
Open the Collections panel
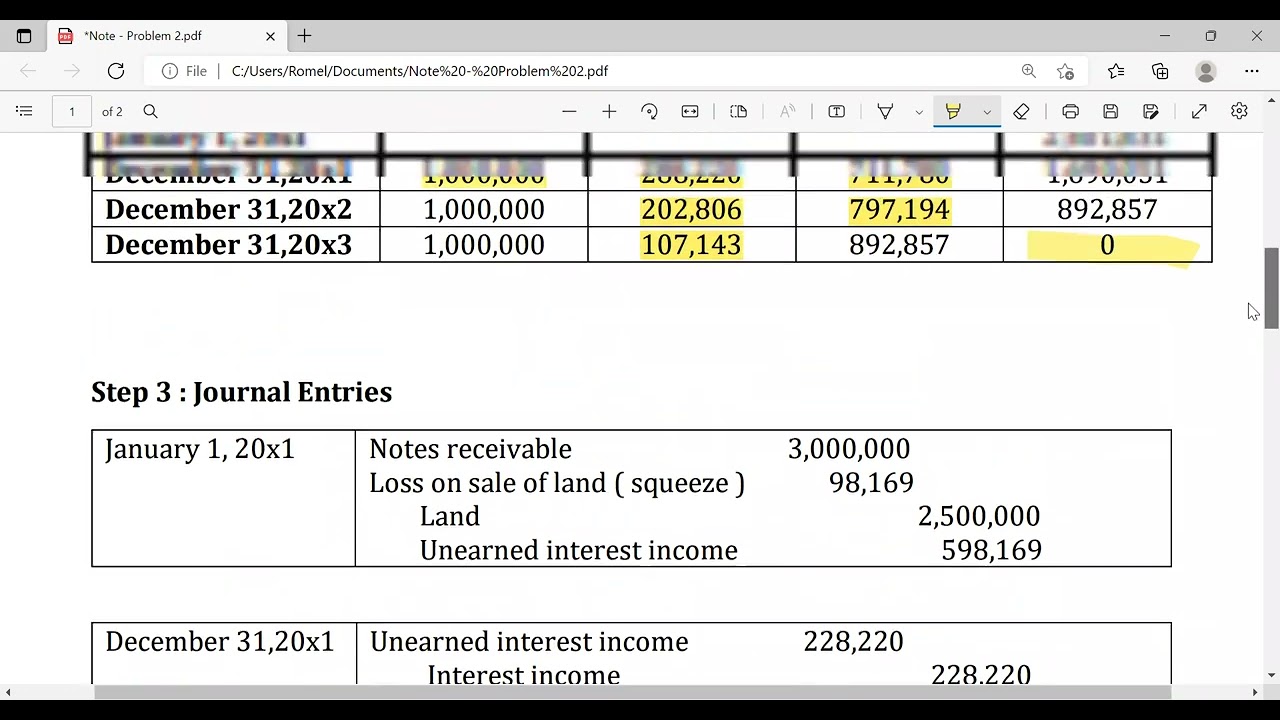pyautogui.click(x=1160, y=71)
